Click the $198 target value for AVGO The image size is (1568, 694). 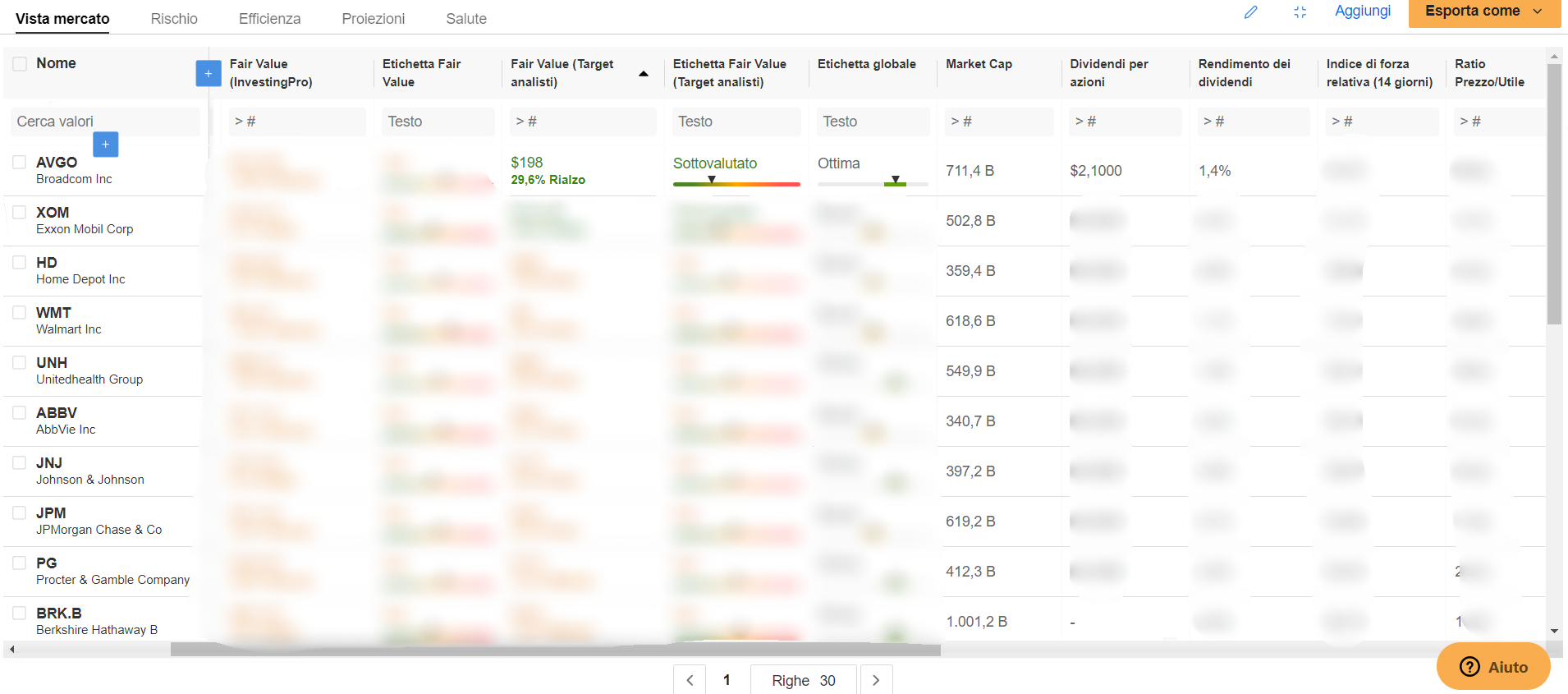[x=526, y=163]
